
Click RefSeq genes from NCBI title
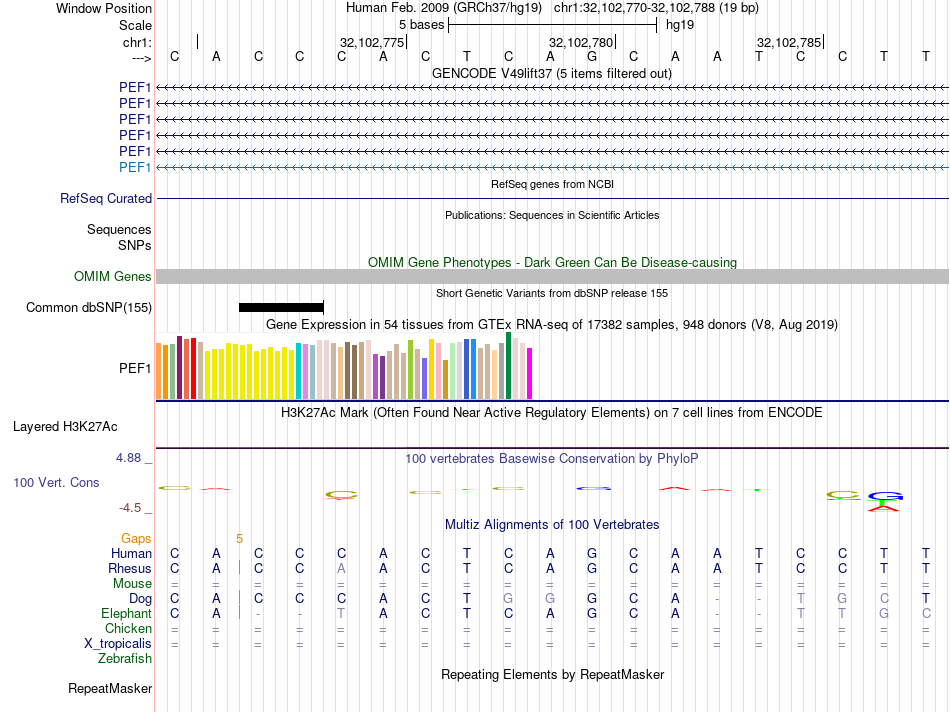pos(553,184)
